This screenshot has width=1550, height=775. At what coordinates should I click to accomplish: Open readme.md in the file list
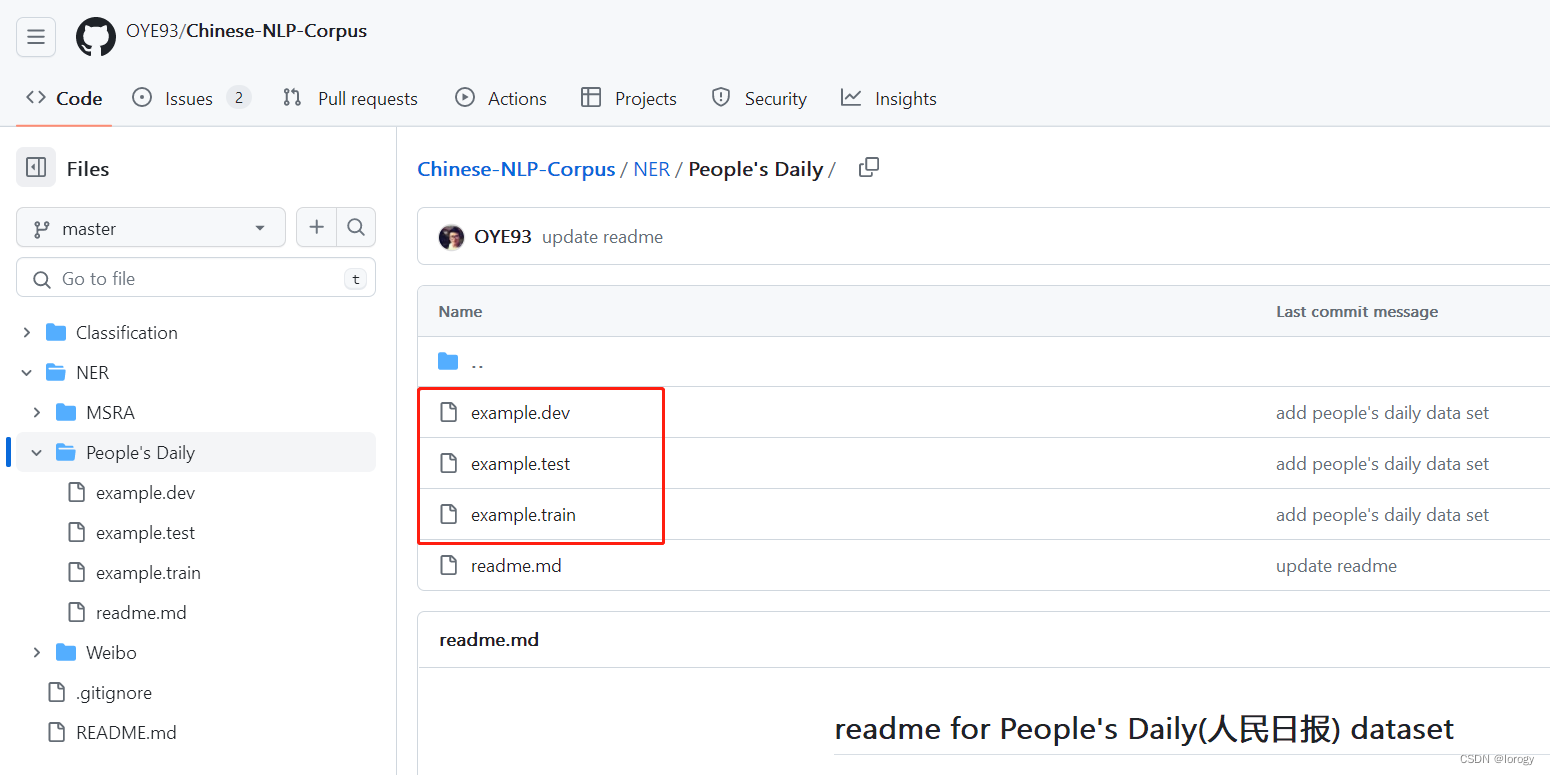(x=516, y=565)
